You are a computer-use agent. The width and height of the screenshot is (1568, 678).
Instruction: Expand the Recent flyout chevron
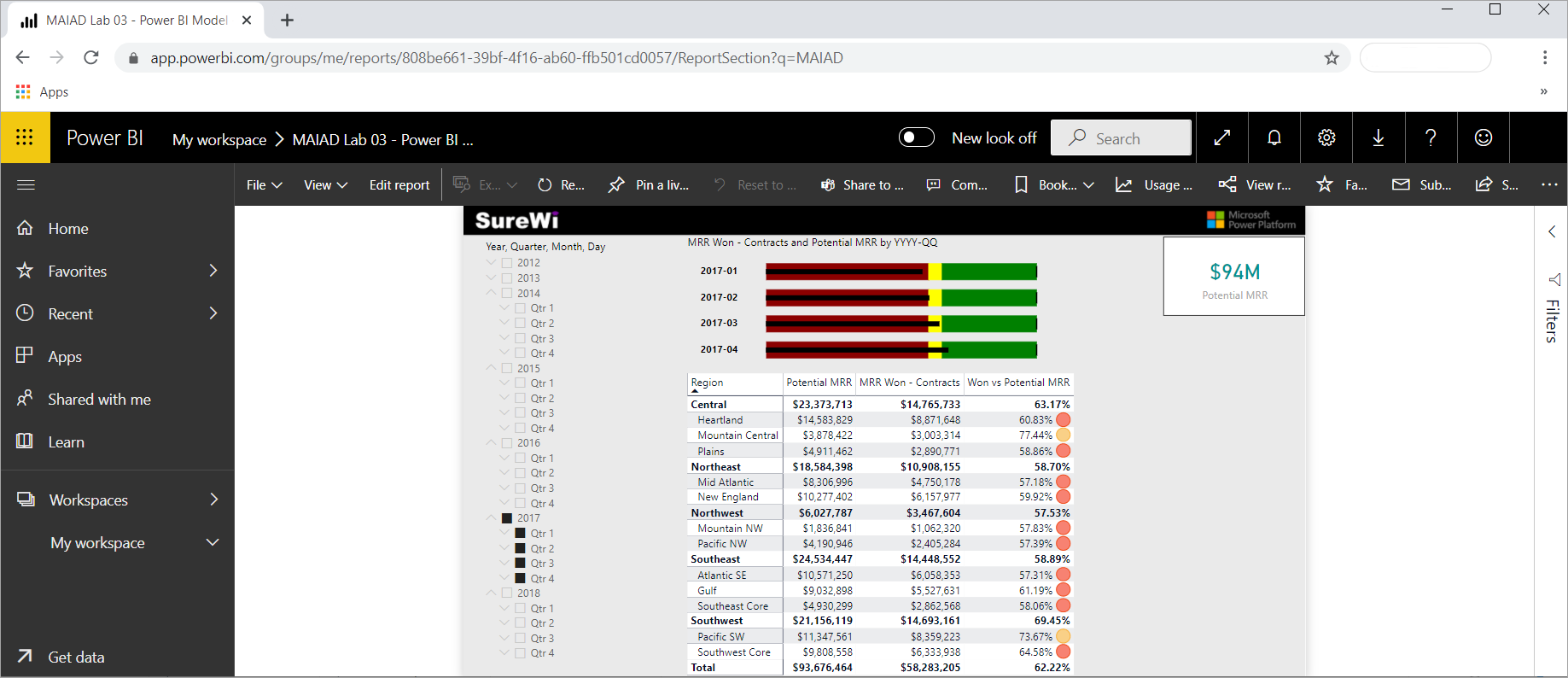[213, 313]
